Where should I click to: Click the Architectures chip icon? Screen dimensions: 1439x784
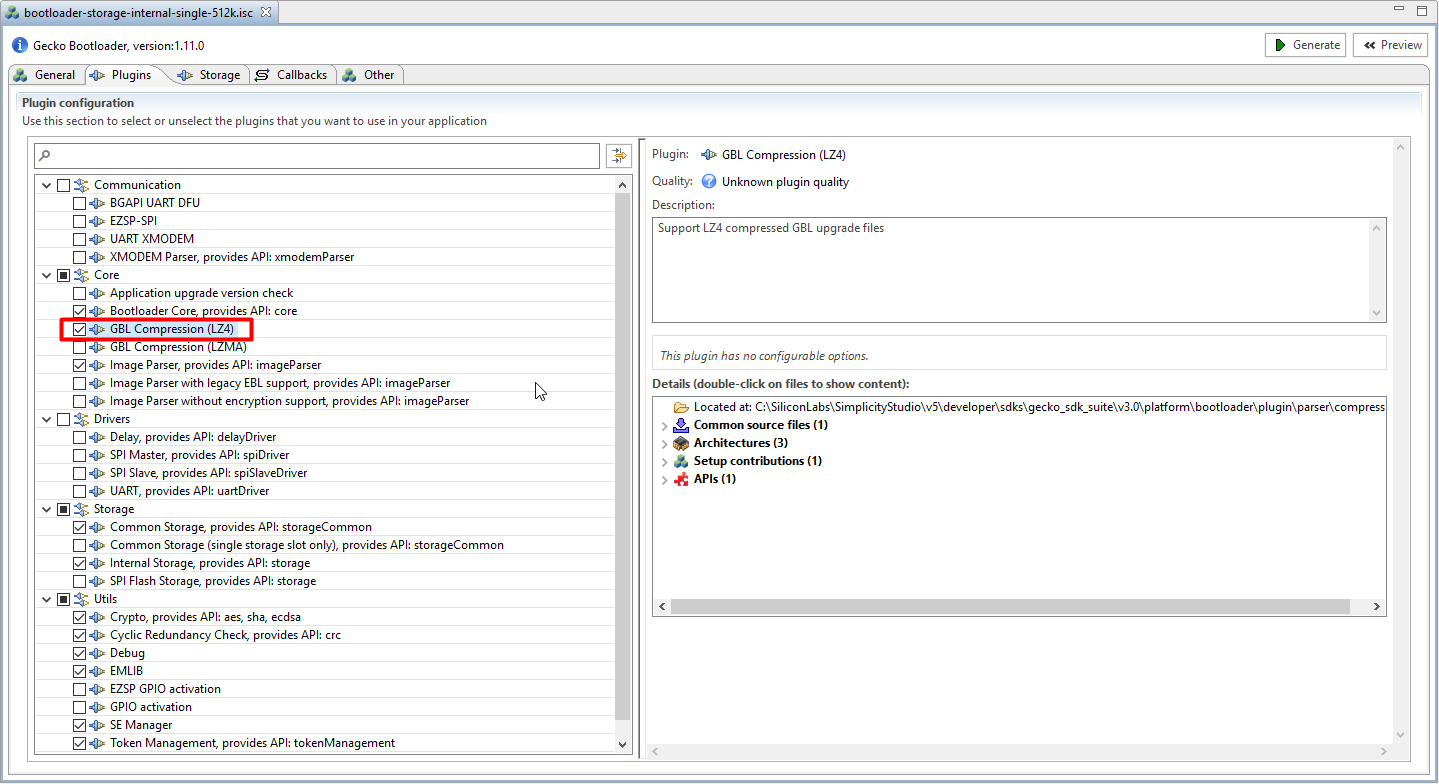681,443
